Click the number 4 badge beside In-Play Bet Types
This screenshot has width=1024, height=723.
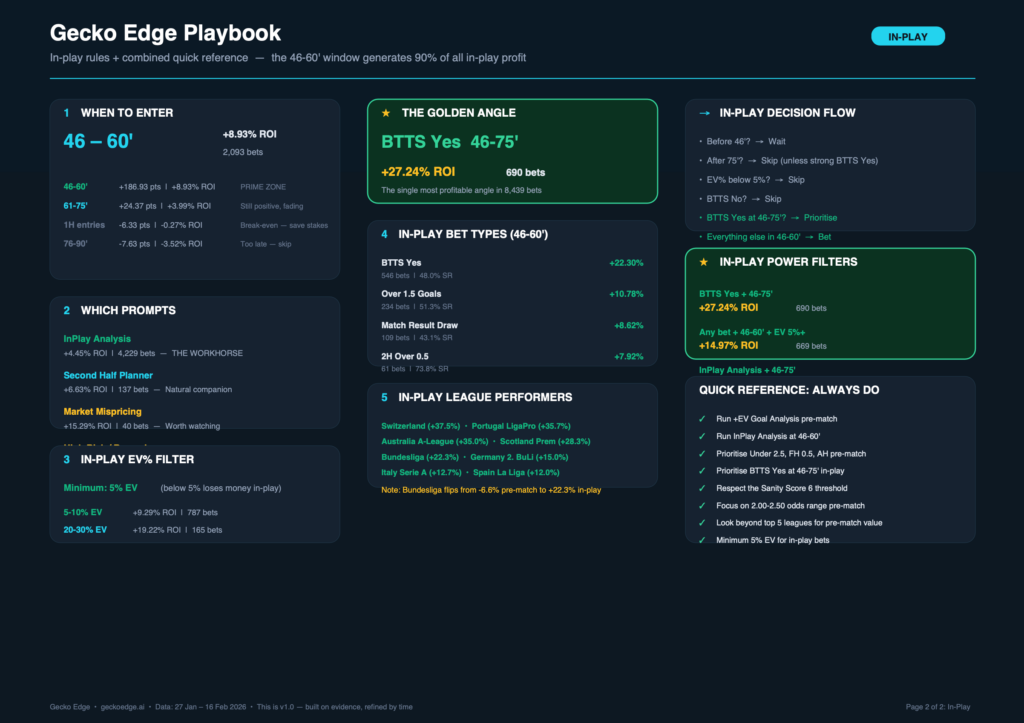[385, 234]
